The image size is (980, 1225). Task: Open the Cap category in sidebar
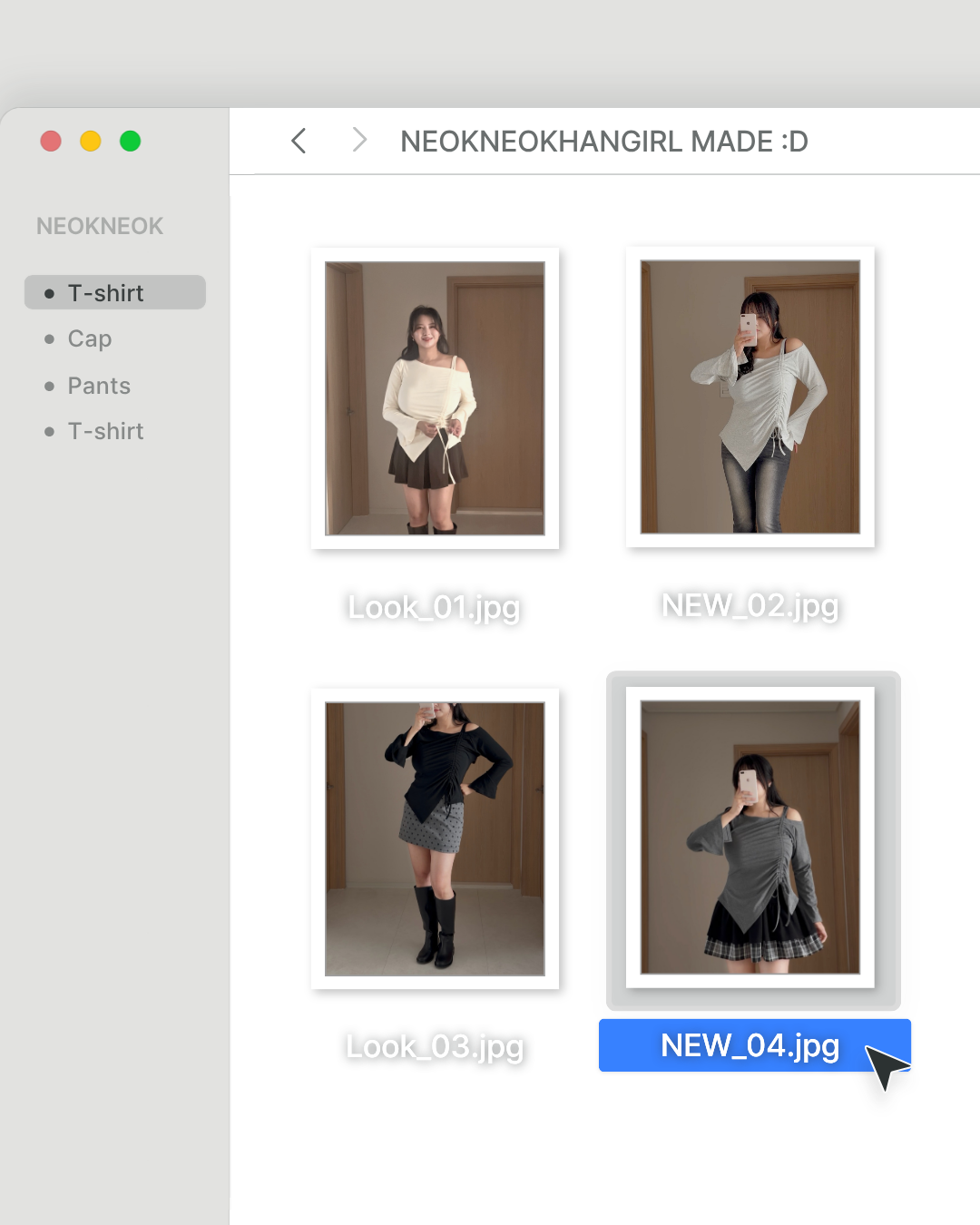[x=90, y=339]
